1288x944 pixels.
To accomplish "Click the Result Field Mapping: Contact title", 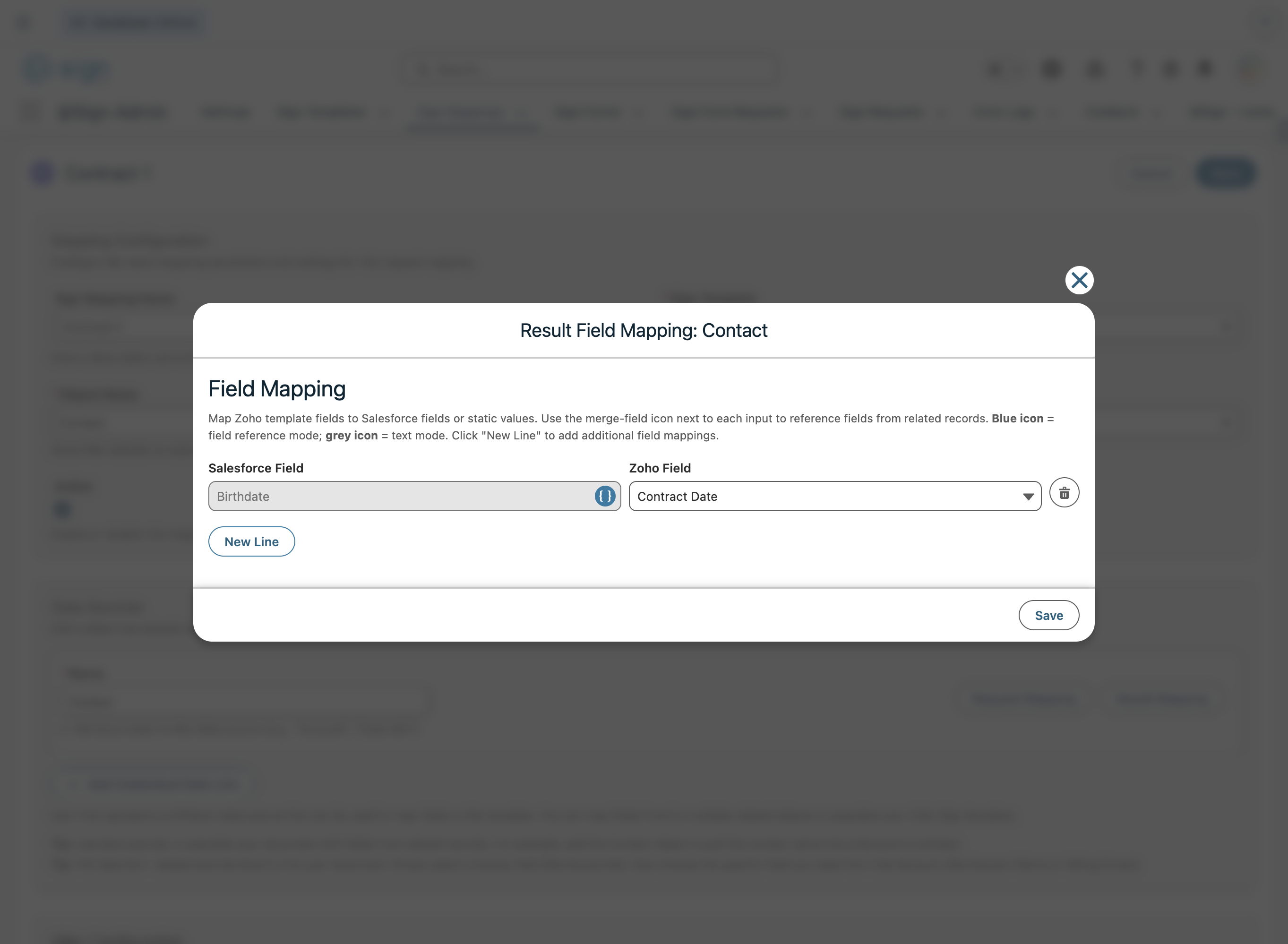I will [644, 330].
